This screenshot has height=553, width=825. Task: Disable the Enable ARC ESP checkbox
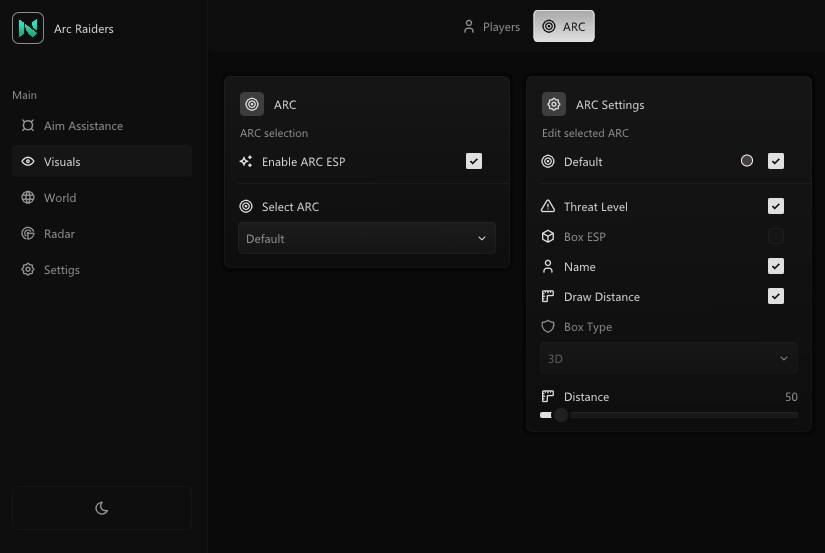pyautogui.click(x=474, y=161)
